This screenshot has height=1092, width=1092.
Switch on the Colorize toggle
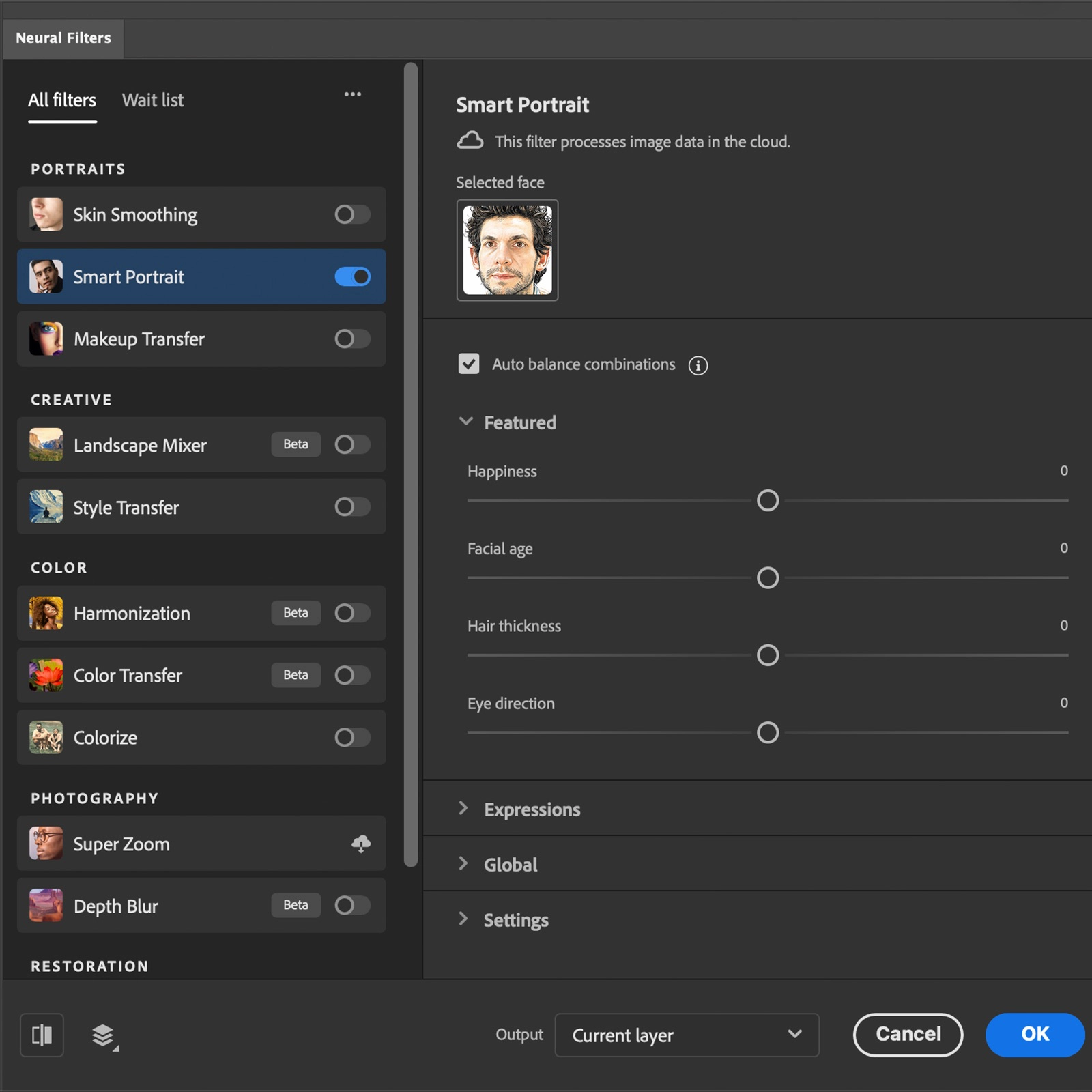(x=352, y=737)
